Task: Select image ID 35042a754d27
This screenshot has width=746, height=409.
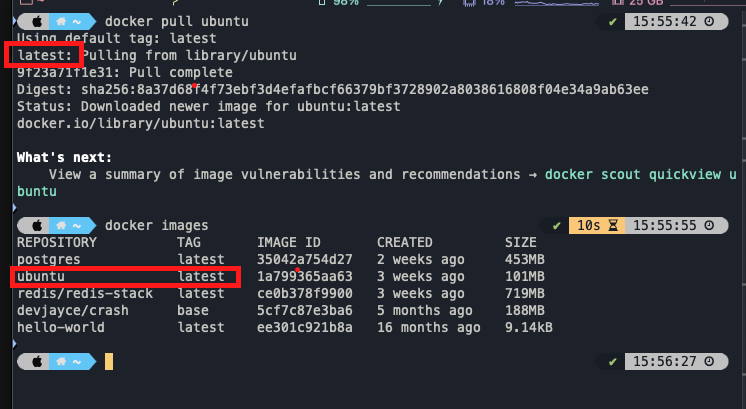Action: click(305, 260)
